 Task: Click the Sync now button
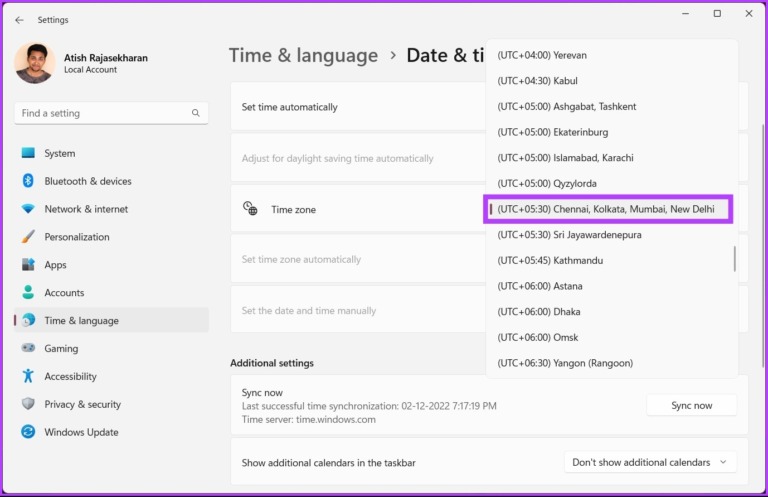(692, 405)
